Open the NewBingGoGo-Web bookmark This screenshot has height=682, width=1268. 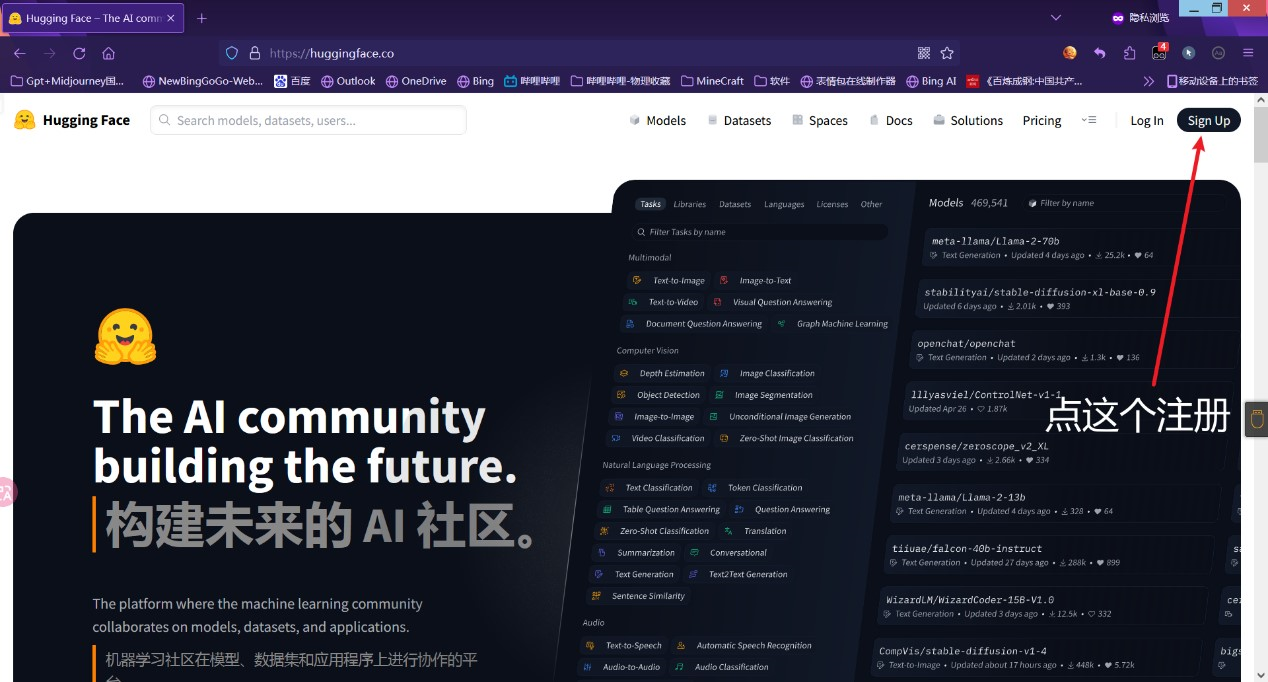click(x=203, y=81)
